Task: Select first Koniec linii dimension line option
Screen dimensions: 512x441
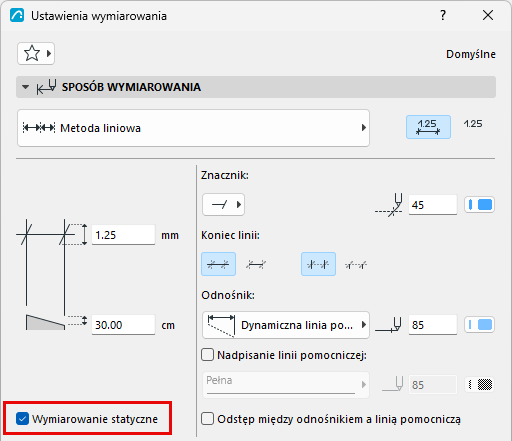Action: click(x=218, y=264)
